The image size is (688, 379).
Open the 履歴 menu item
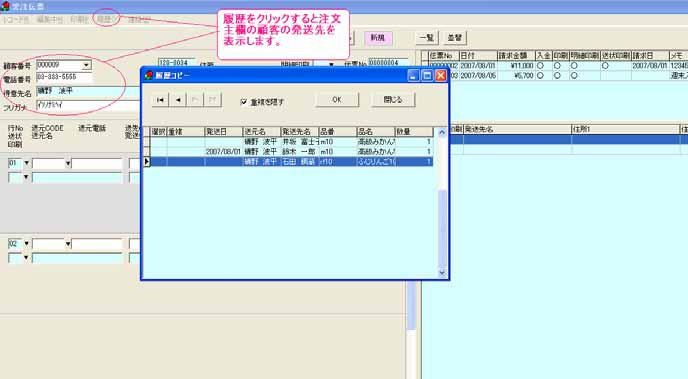(106, 19)
